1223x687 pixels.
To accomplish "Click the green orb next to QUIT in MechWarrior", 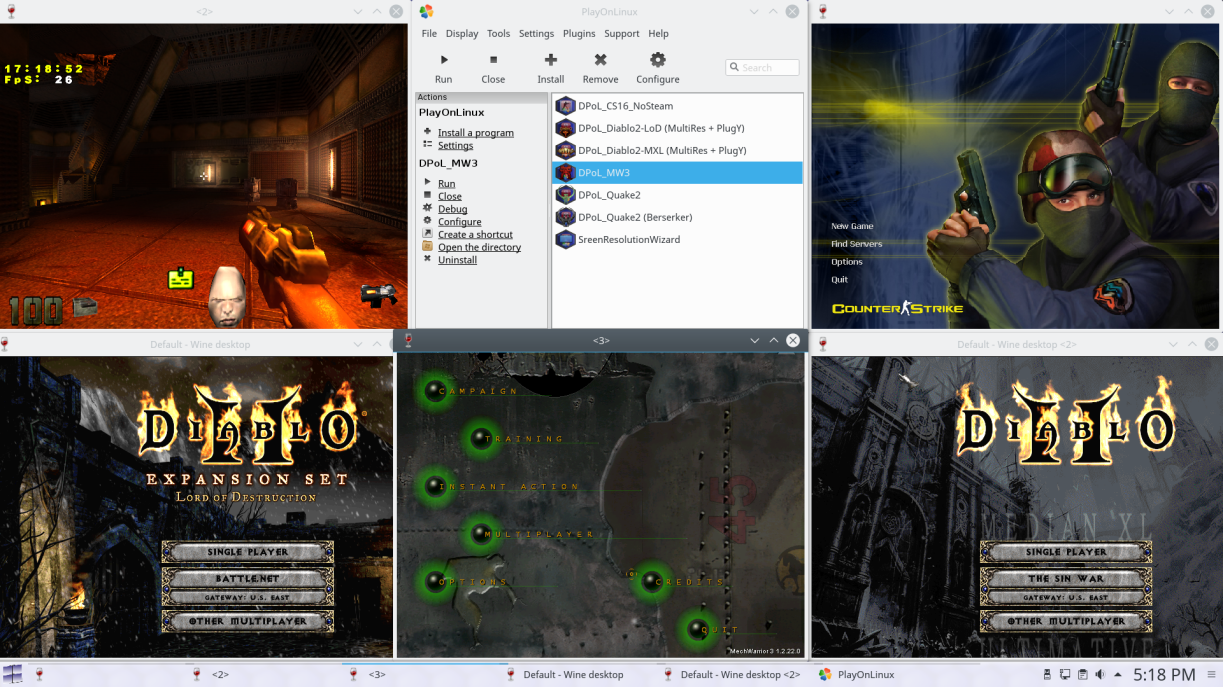I will click(x=697, y=630).
